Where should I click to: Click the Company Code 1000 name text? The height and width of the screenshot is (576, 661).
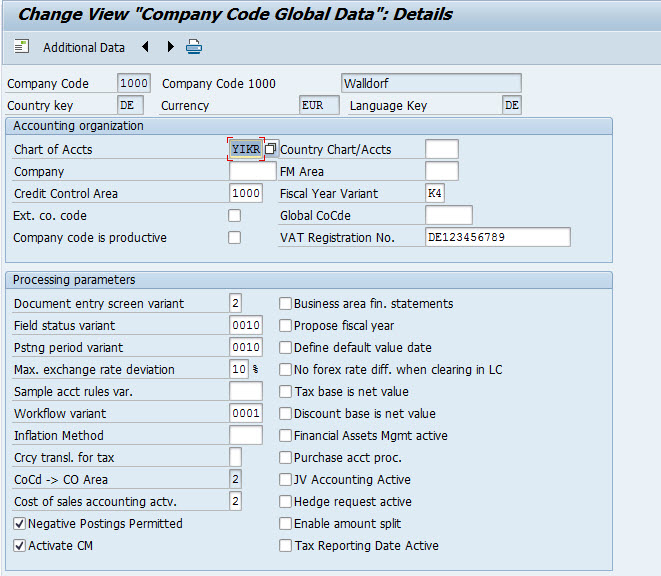(x=219, y=83)
